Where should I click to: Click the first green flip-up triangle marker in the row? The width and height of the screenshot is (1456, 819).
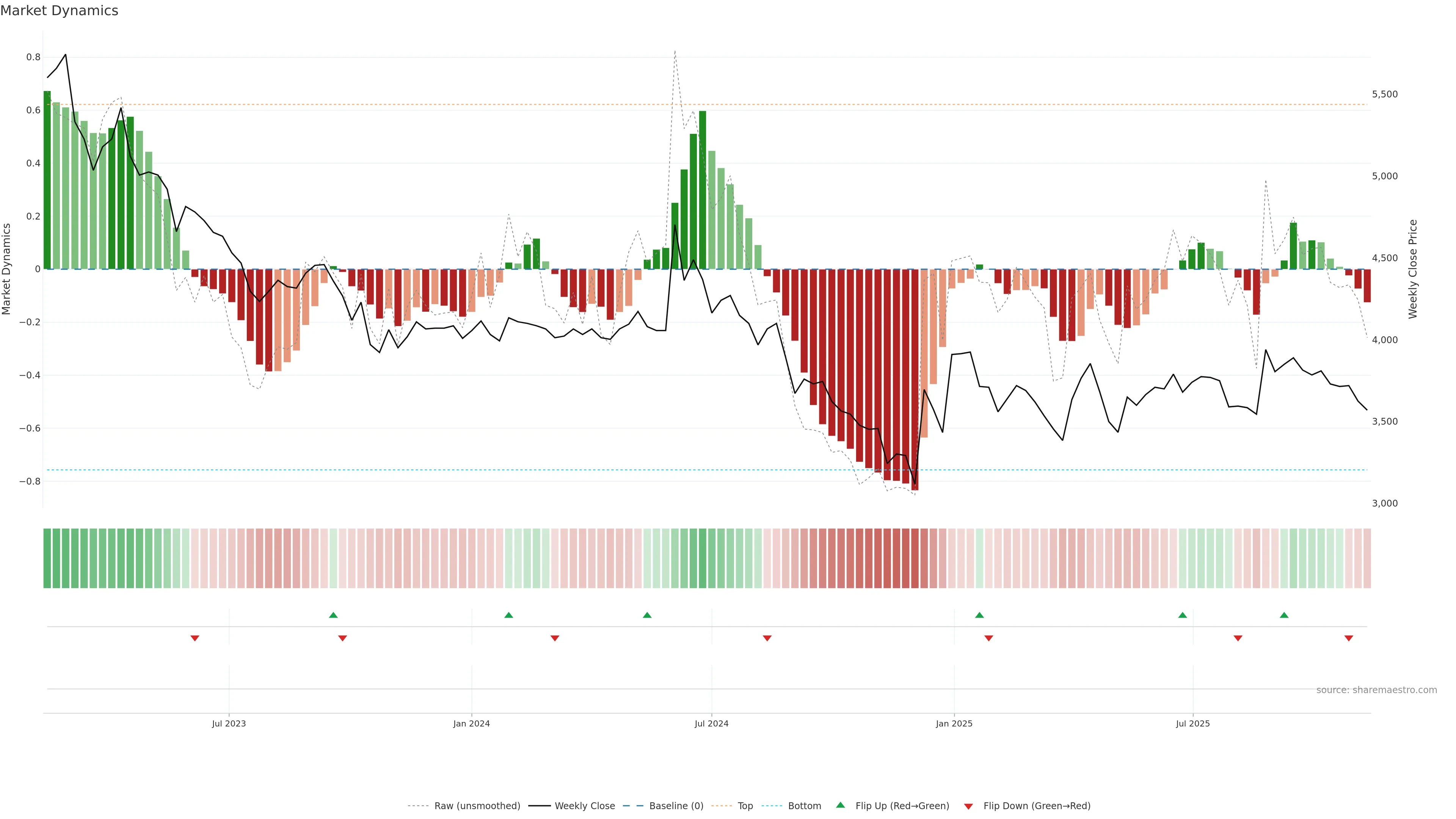tap(333, 615)
